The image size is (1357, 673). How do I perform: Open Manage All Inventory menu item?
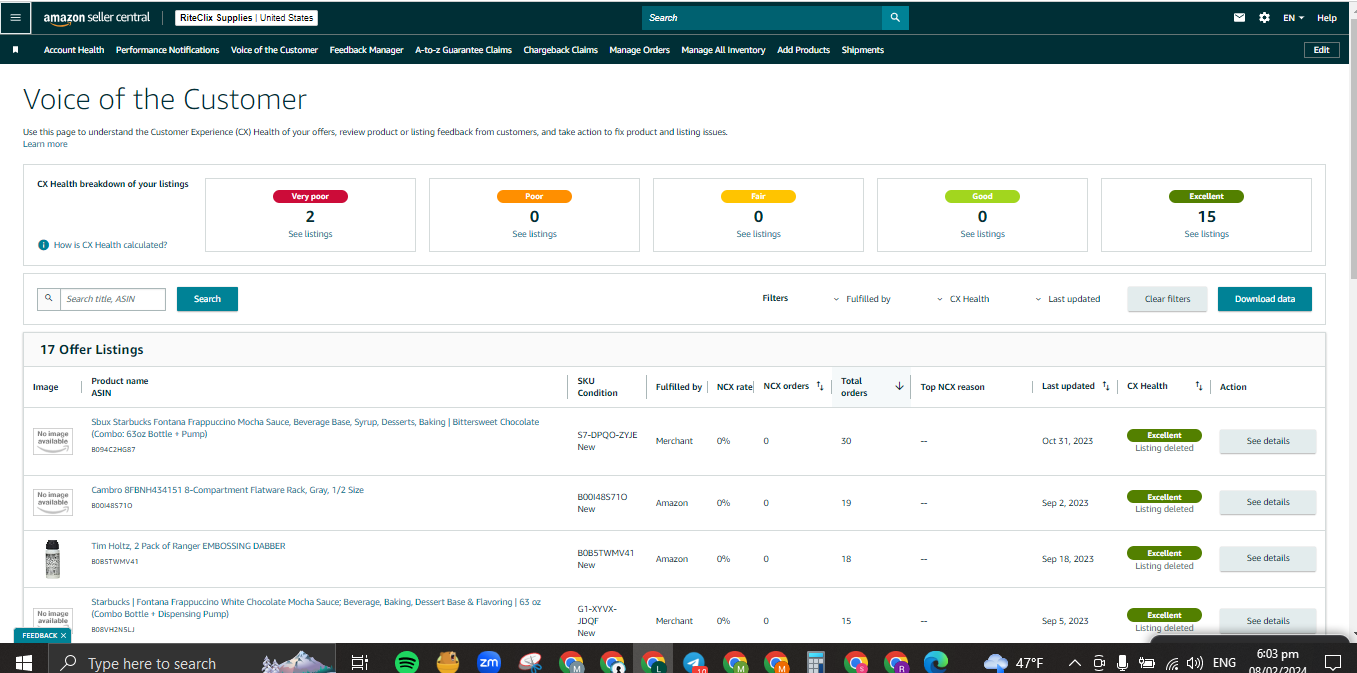(x=724, y=50)
